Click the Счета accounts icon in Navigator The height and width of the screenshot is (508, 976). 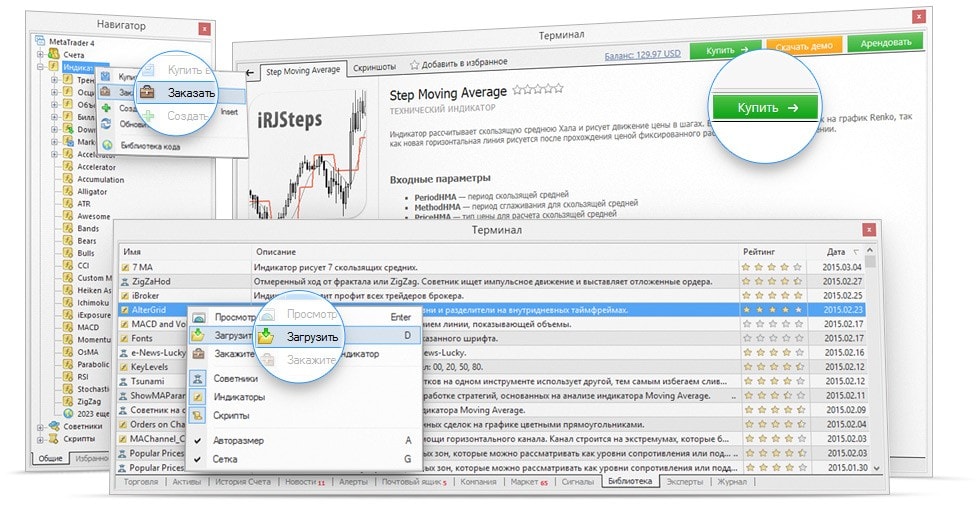(53, 54)
